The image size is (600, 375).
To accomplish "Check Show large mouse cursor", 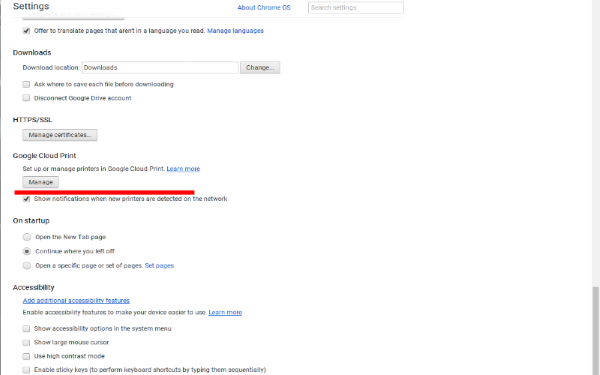I will pos(26,342).
